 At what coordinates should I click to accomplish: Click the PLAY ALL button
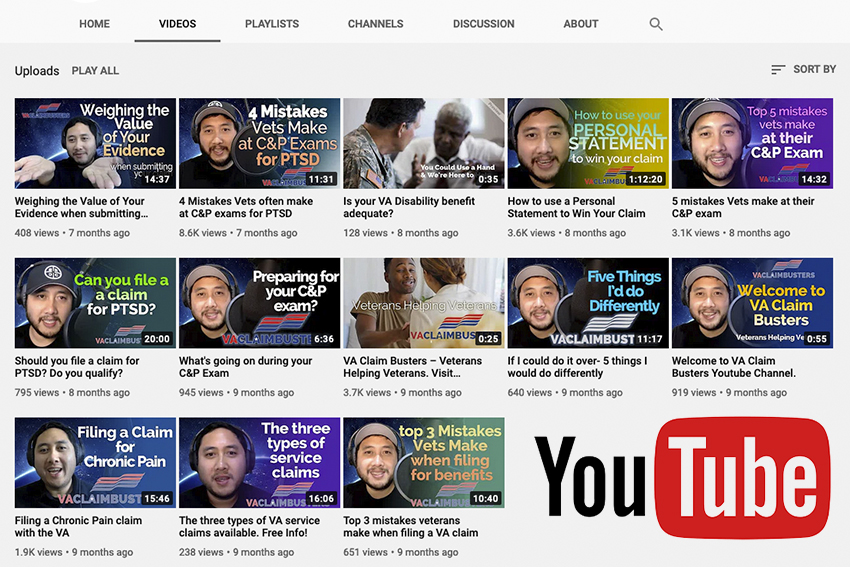(95, 70)
